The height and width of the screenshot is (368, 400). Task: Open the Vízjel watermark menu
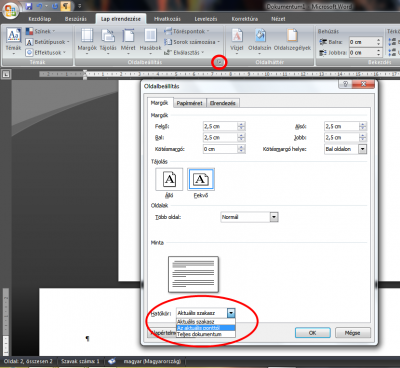pyautogui.click(x=237, y=41)
